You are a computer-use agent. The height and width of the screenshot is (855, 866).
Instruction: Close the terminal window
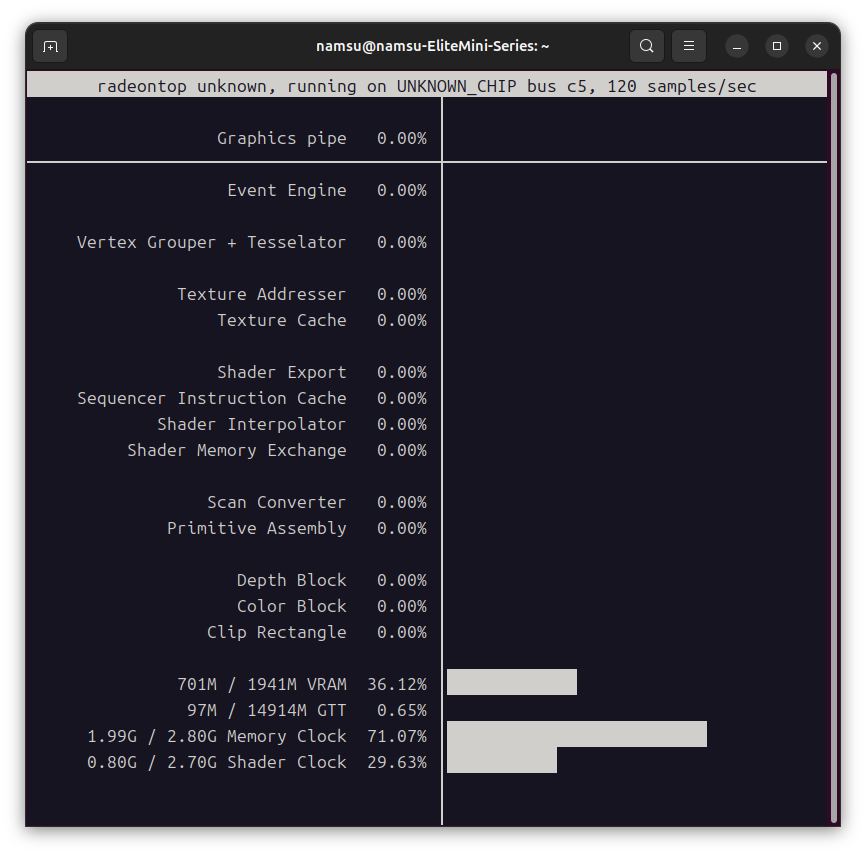pyautogui.click(x=817, y=46)
